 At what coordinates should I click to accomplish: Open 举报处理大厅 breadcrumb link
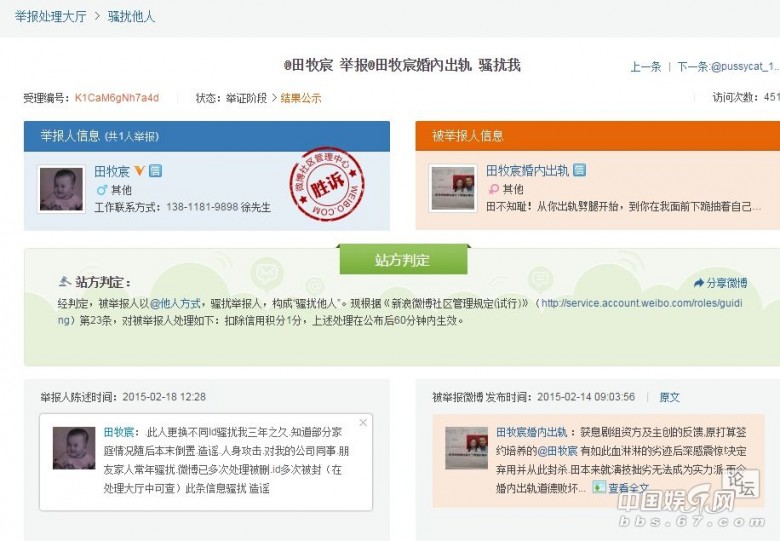click(50, 17)
